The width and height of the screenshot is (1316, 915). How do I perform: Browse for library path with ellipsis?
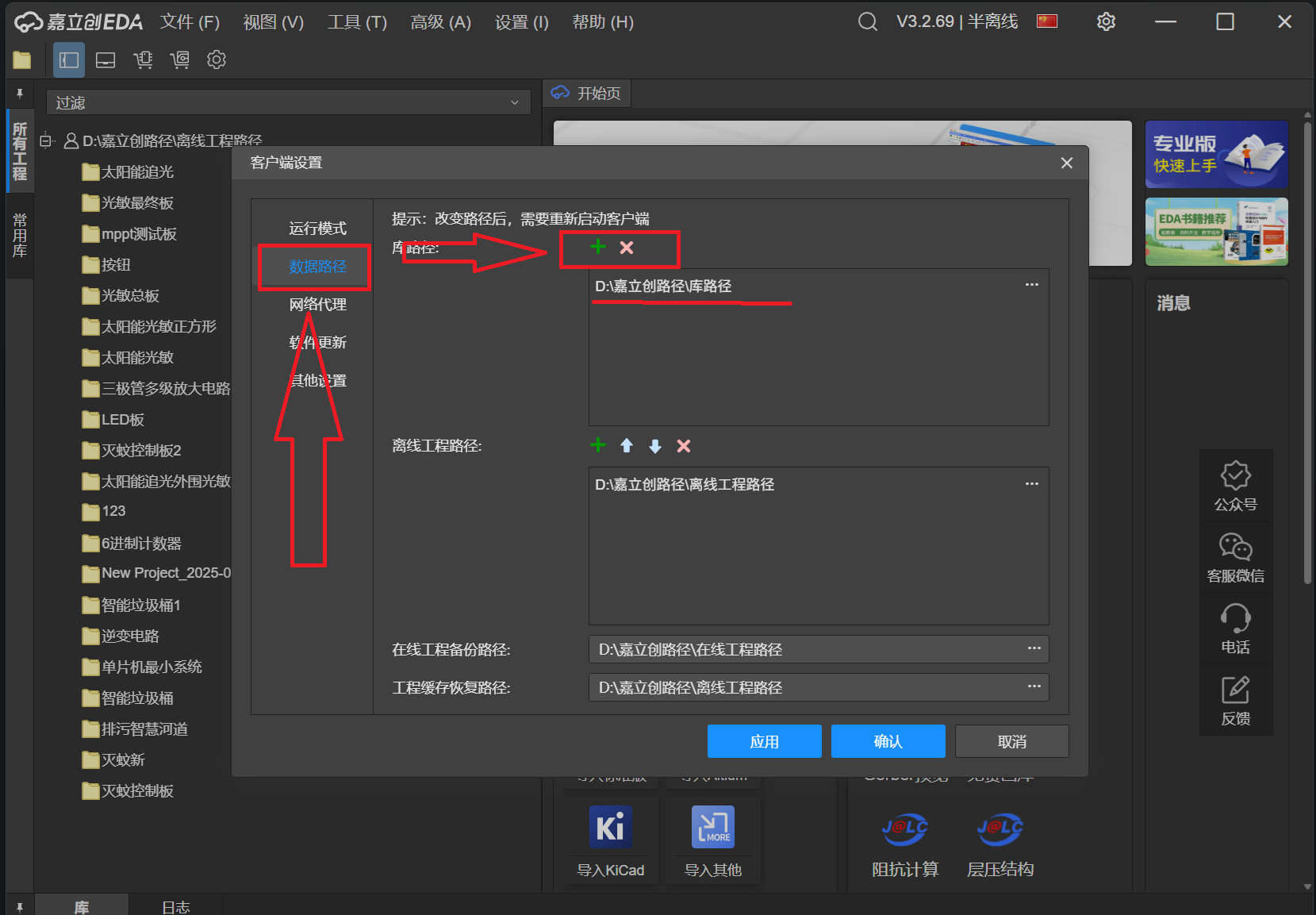click(x=1031, y=285)
